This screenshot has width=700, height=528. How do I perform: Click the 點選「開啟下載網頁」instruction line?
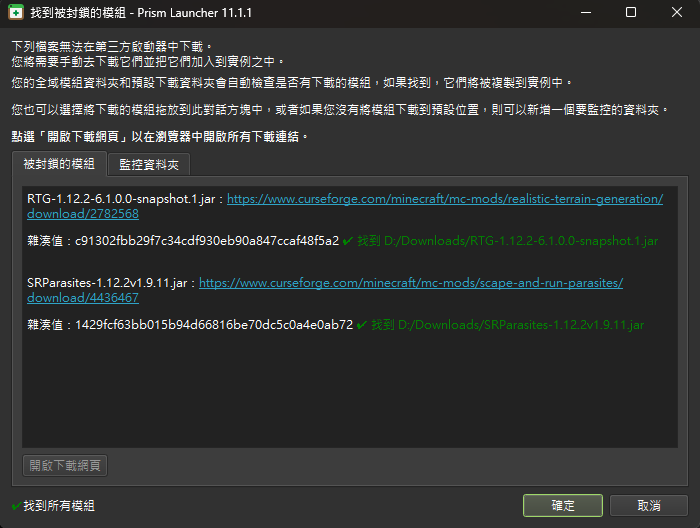pos(159,137)
